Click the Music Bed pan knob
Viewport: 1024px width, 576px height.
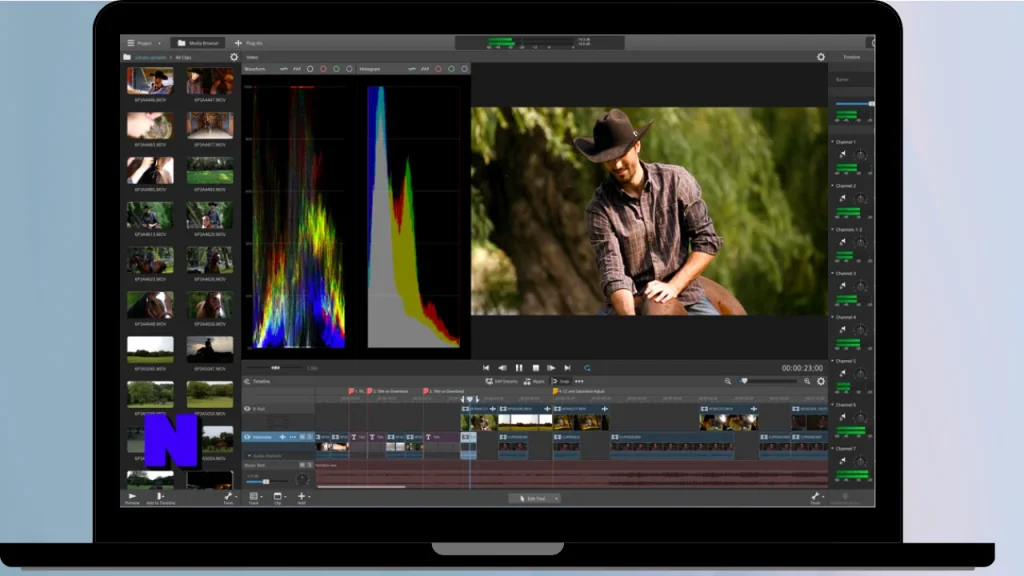tap(302, 480)
